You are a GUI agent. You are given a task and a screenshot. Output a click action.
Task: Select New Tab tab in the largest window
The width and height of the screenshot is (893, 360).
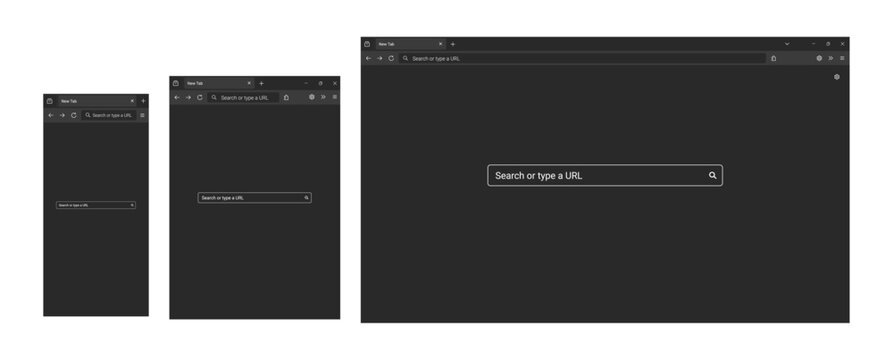tap(410, 44)
